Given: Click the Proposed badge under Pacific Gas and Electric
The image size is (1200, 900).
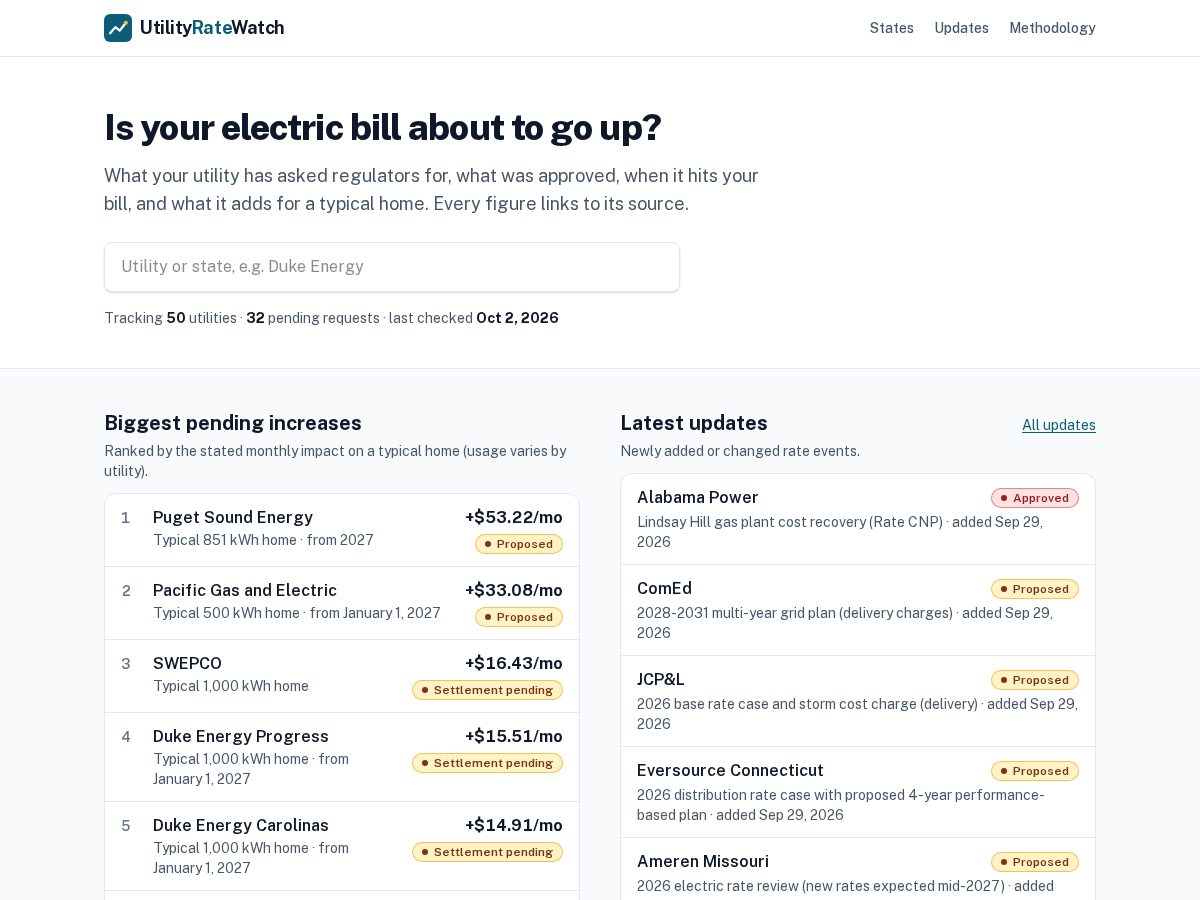Looking at the screenshot, I should pos(519,617).
